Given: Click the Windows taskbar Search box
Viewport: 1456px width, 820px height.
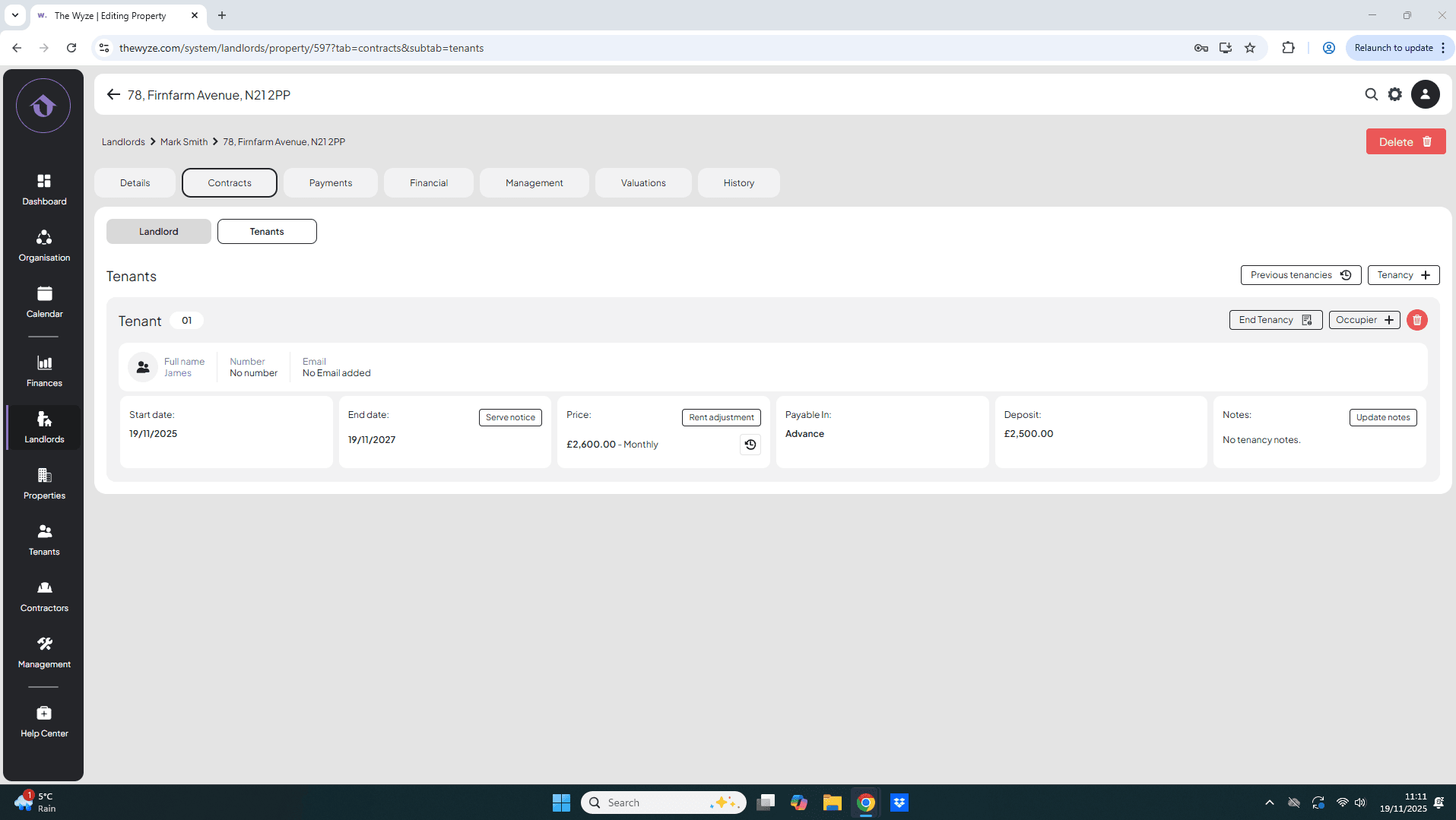Looking at the screenshot, I should click(x=663, y=803).
